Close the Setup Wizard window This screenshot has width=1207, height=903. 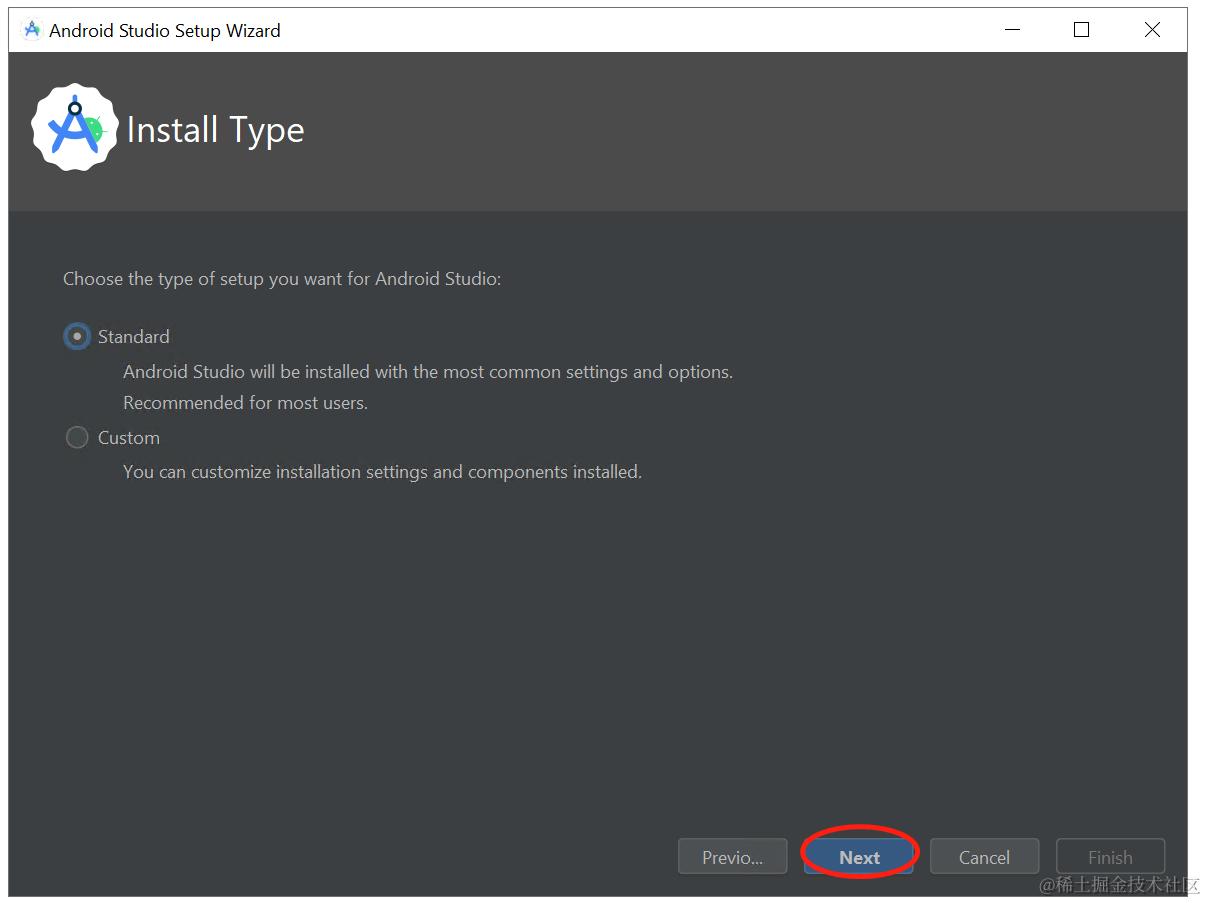tap(1152, 30)
